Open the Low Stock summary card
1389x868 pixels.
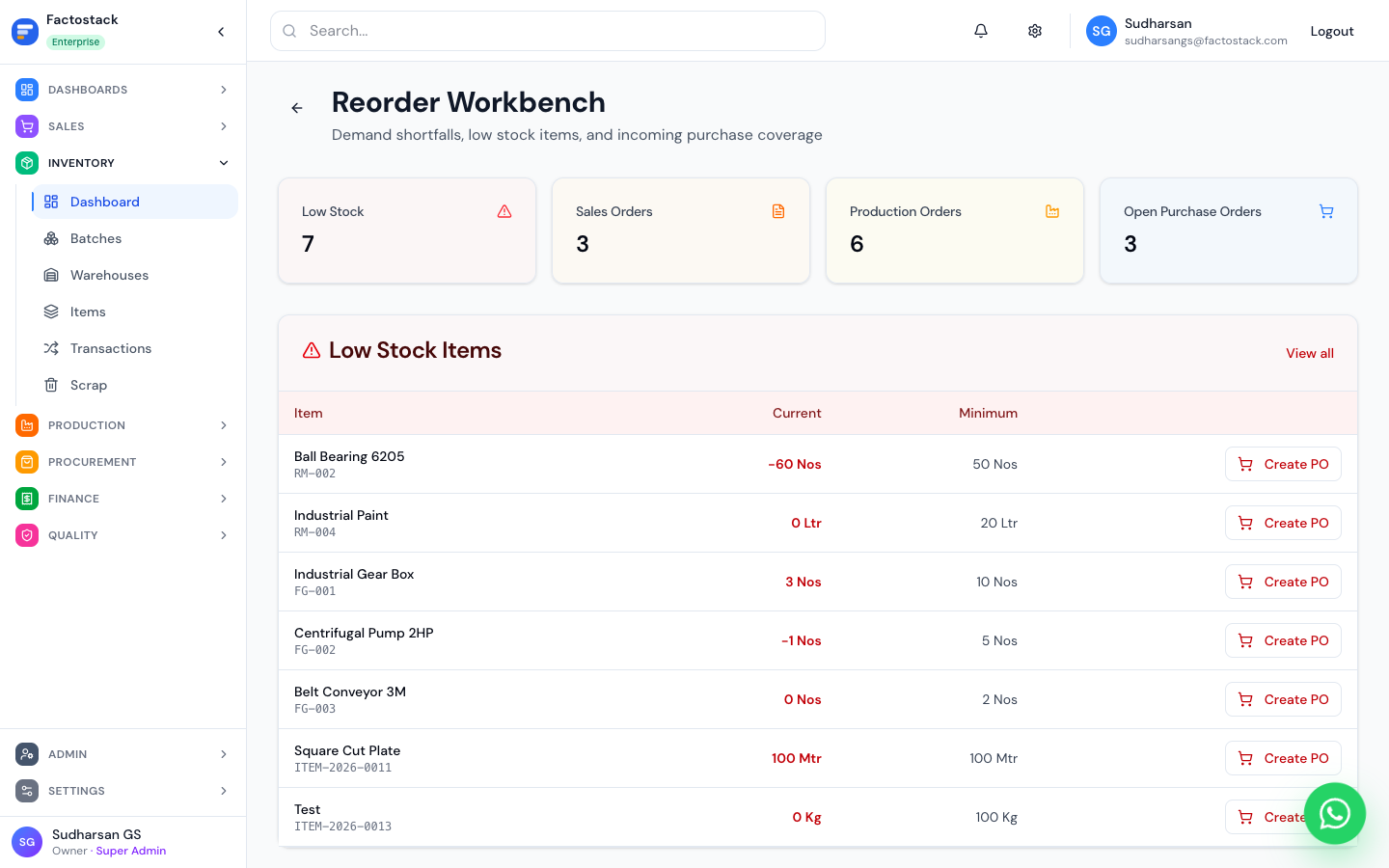[407, 231]
